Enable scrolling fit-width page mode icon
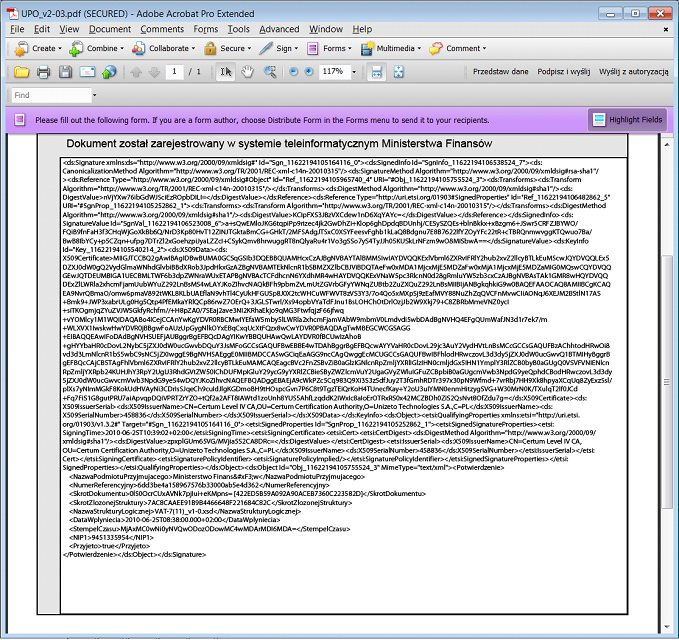 tap(376, 72)
